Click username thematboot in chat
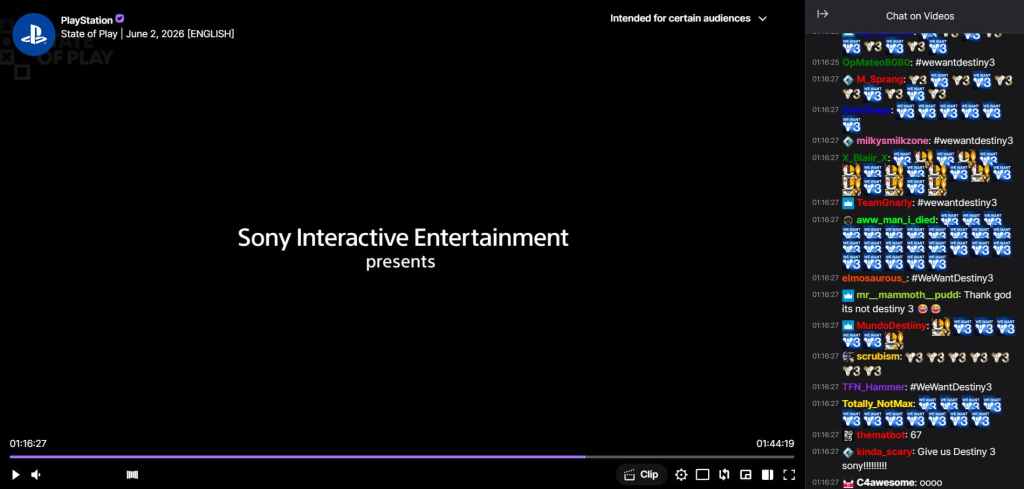Viewport: 1024px width, 489px height. [x=880, y=435]
